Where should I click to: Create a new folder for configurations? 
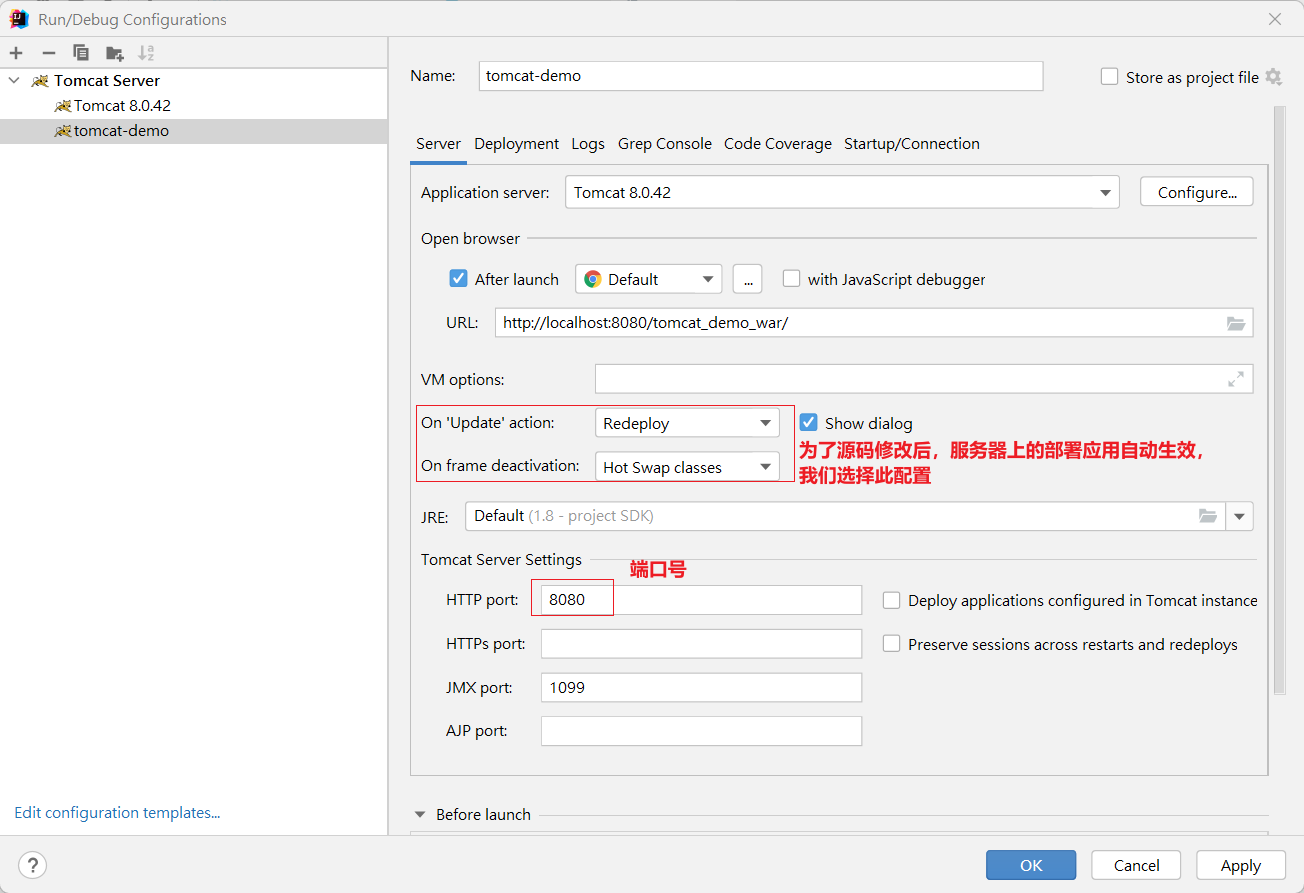coord(113,52)
